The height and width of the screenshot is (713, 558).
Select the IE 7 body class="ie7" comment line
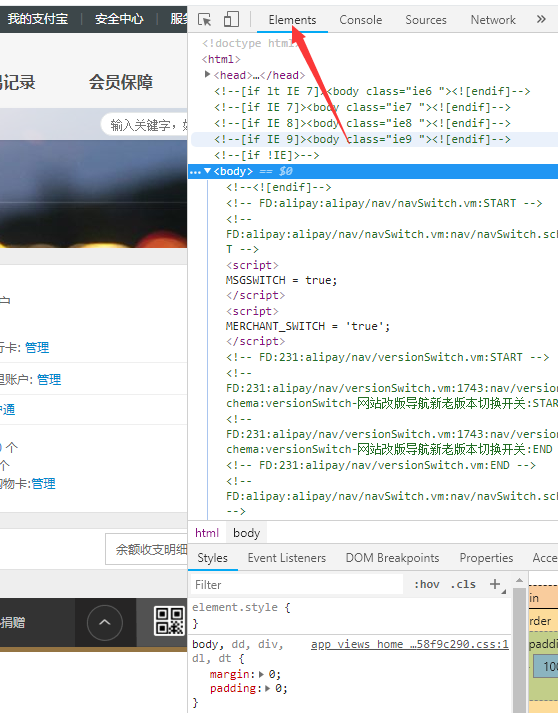tap(362, 107)
